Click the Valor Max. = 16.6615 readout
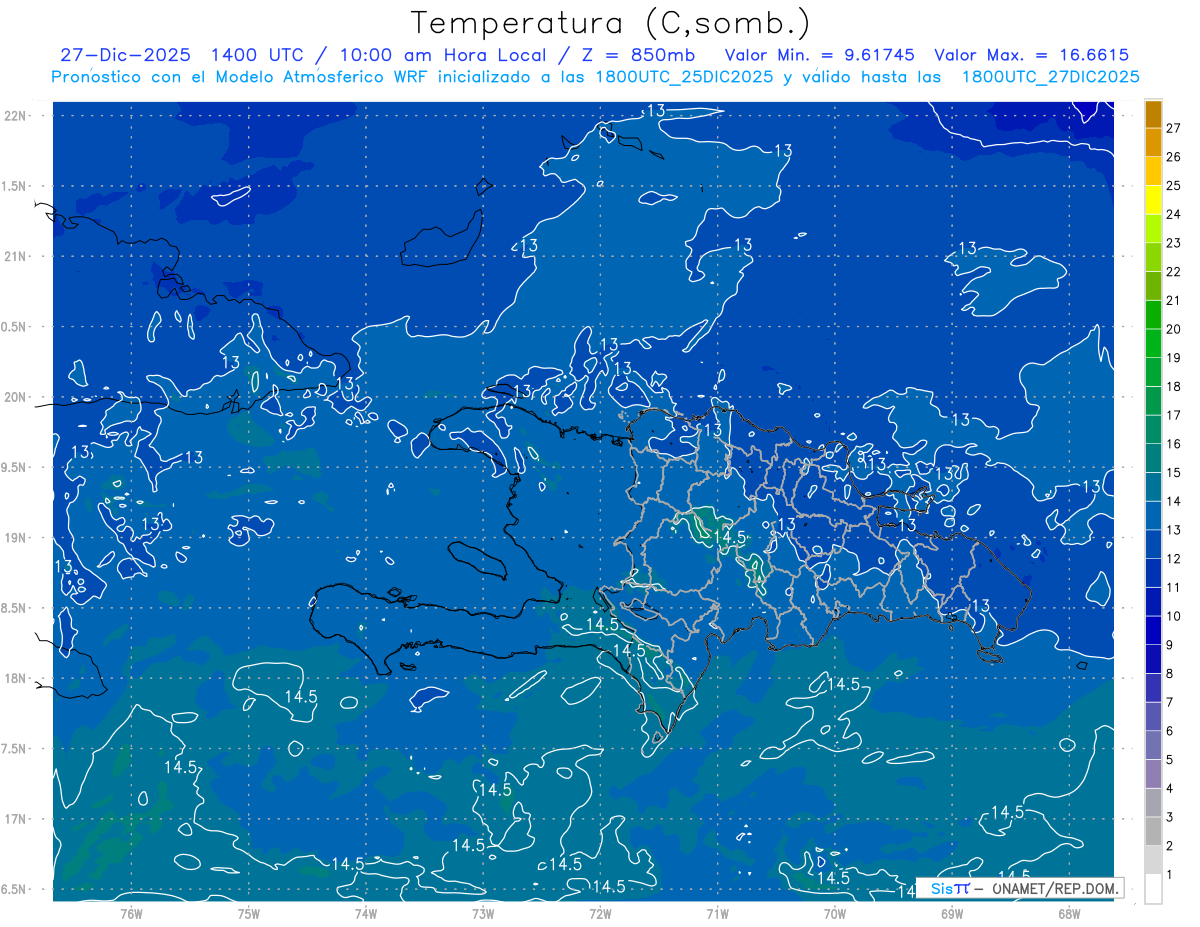1200x927 pixels. tap(1031, 55)
